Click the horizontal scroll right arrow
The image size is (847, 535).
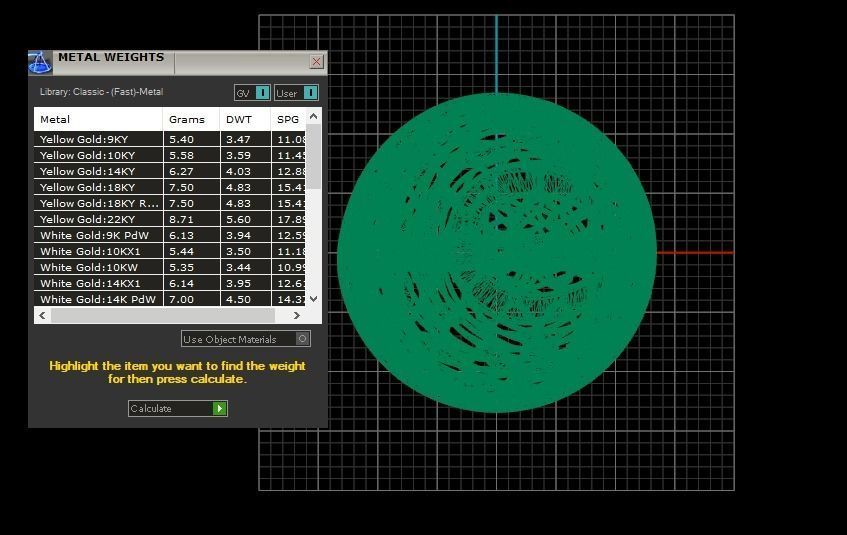pyautogui.click(x=297, y=316)
